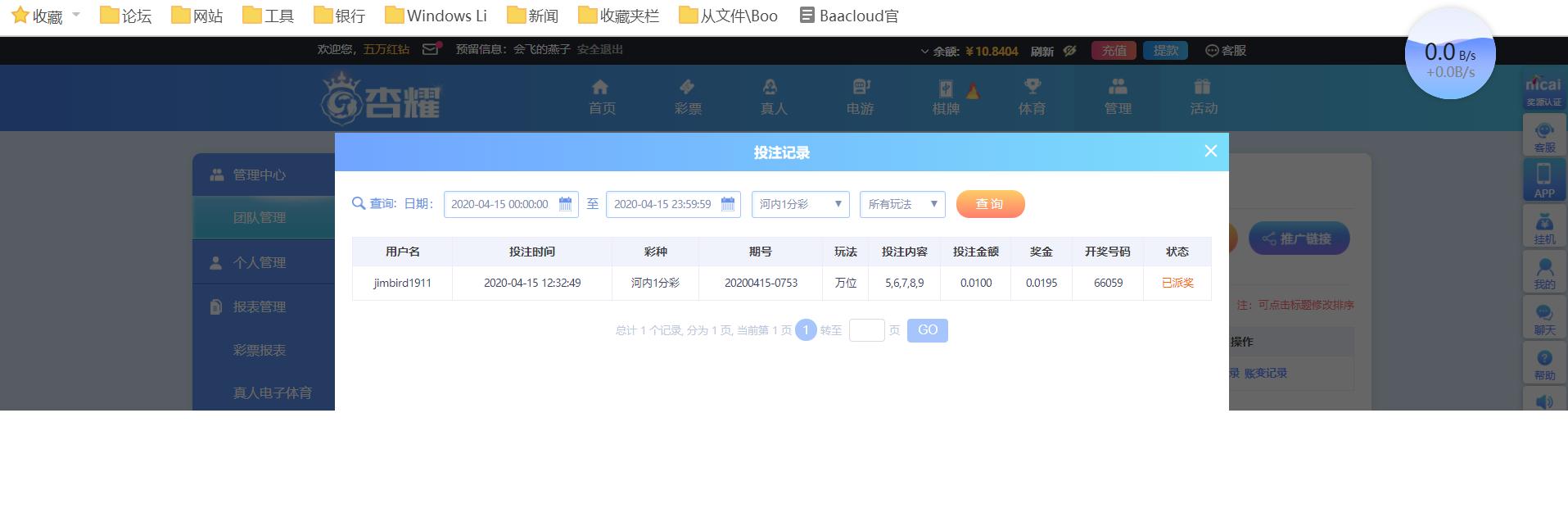Open the 帮助 help icon in sidebar
The width and height of the screenshot is (1568, 531).
(1544, 364)
